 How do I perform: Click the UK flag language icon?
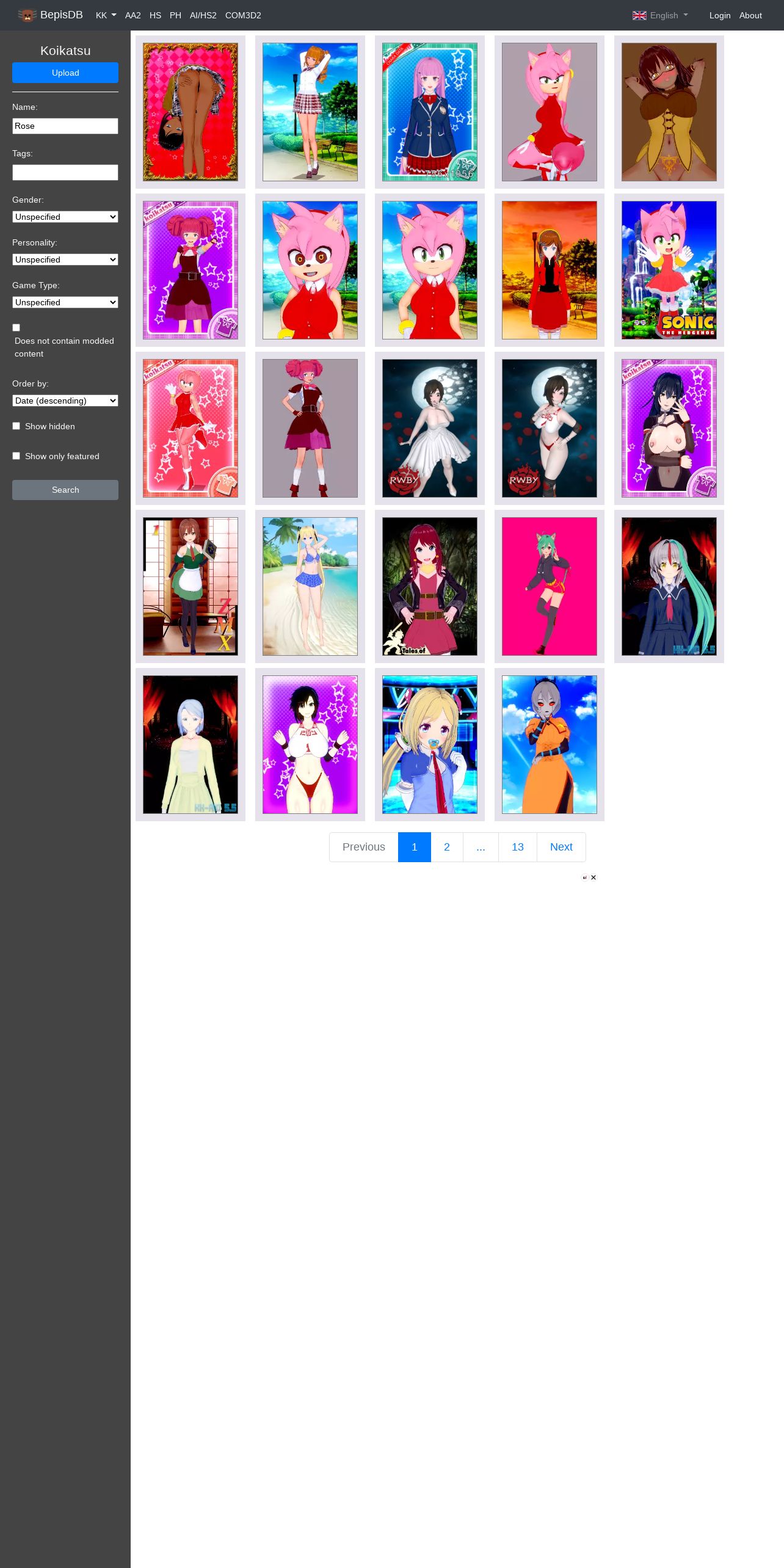click(639, 15)
